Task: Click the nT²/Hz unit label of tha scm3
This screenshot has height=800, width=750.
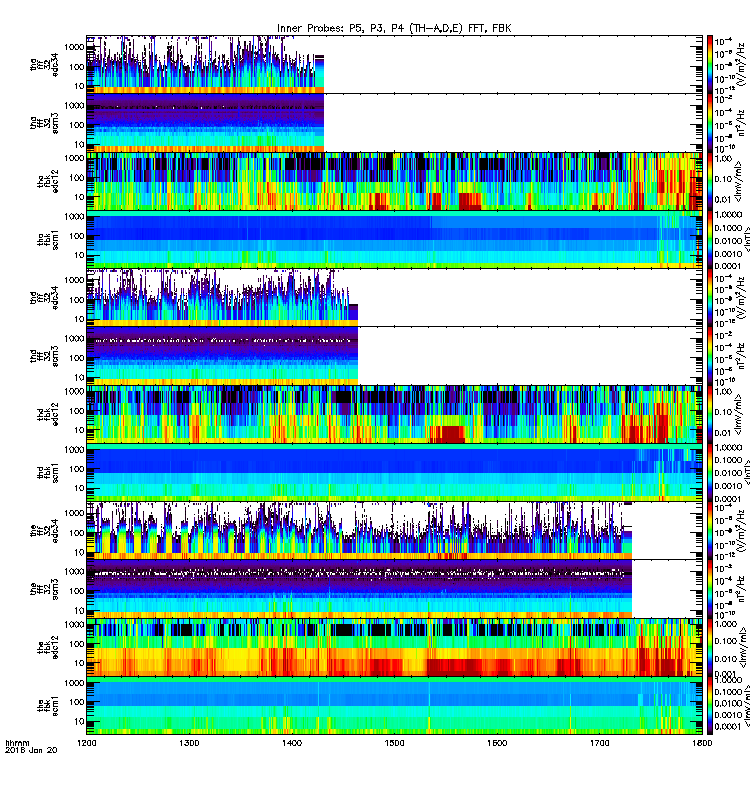Action: click(x=743, y=123)
